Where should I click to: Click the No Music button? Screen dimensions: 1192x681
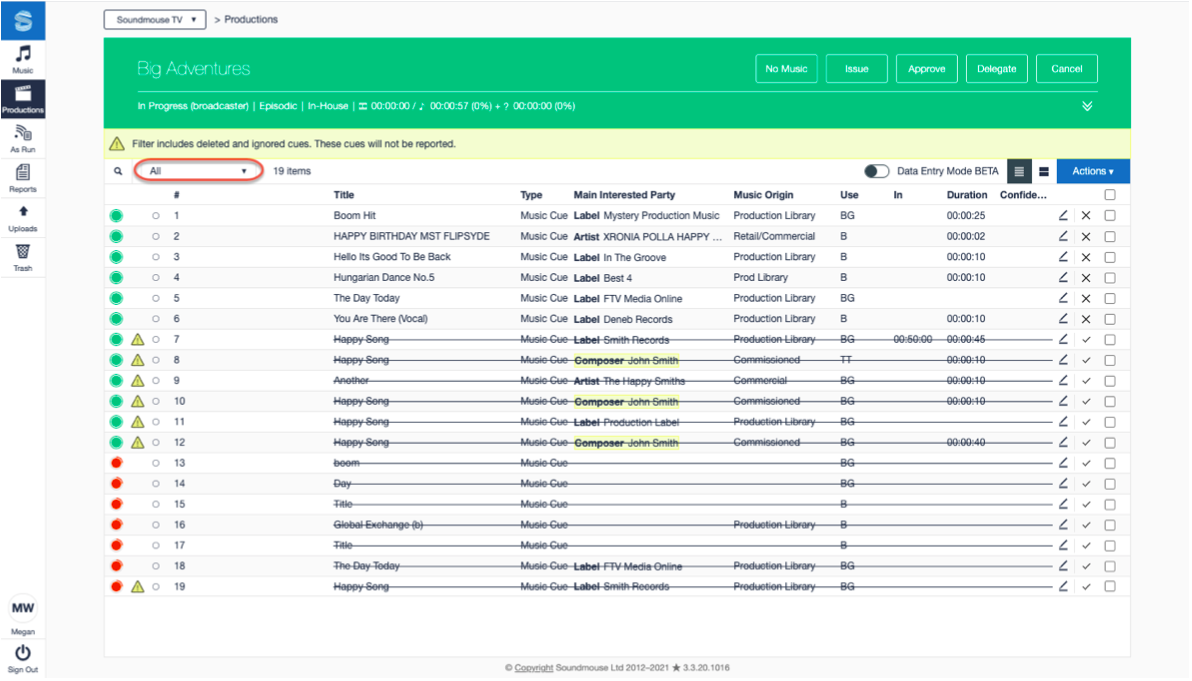[786, 68]
